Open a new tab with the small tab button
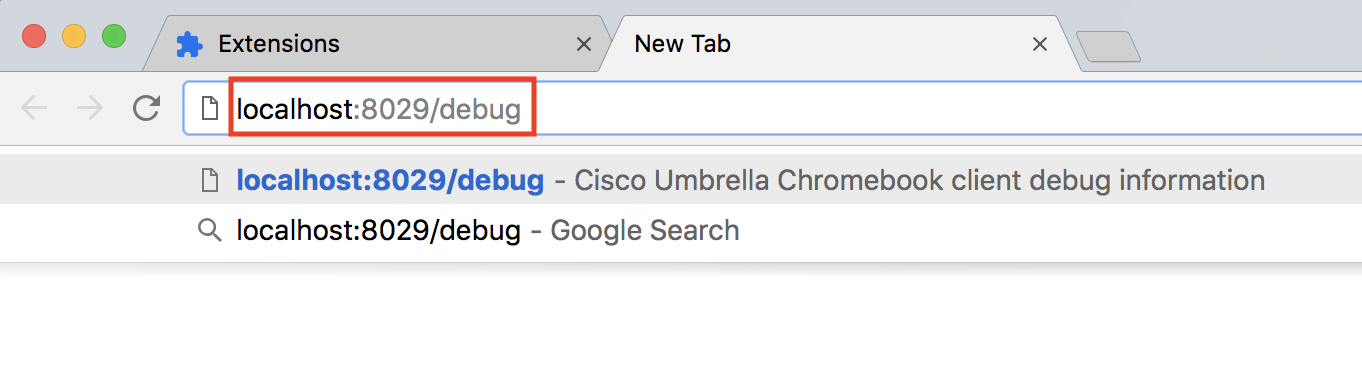The height and width of the screenshot is (366, 1362). coord(1107,47)
